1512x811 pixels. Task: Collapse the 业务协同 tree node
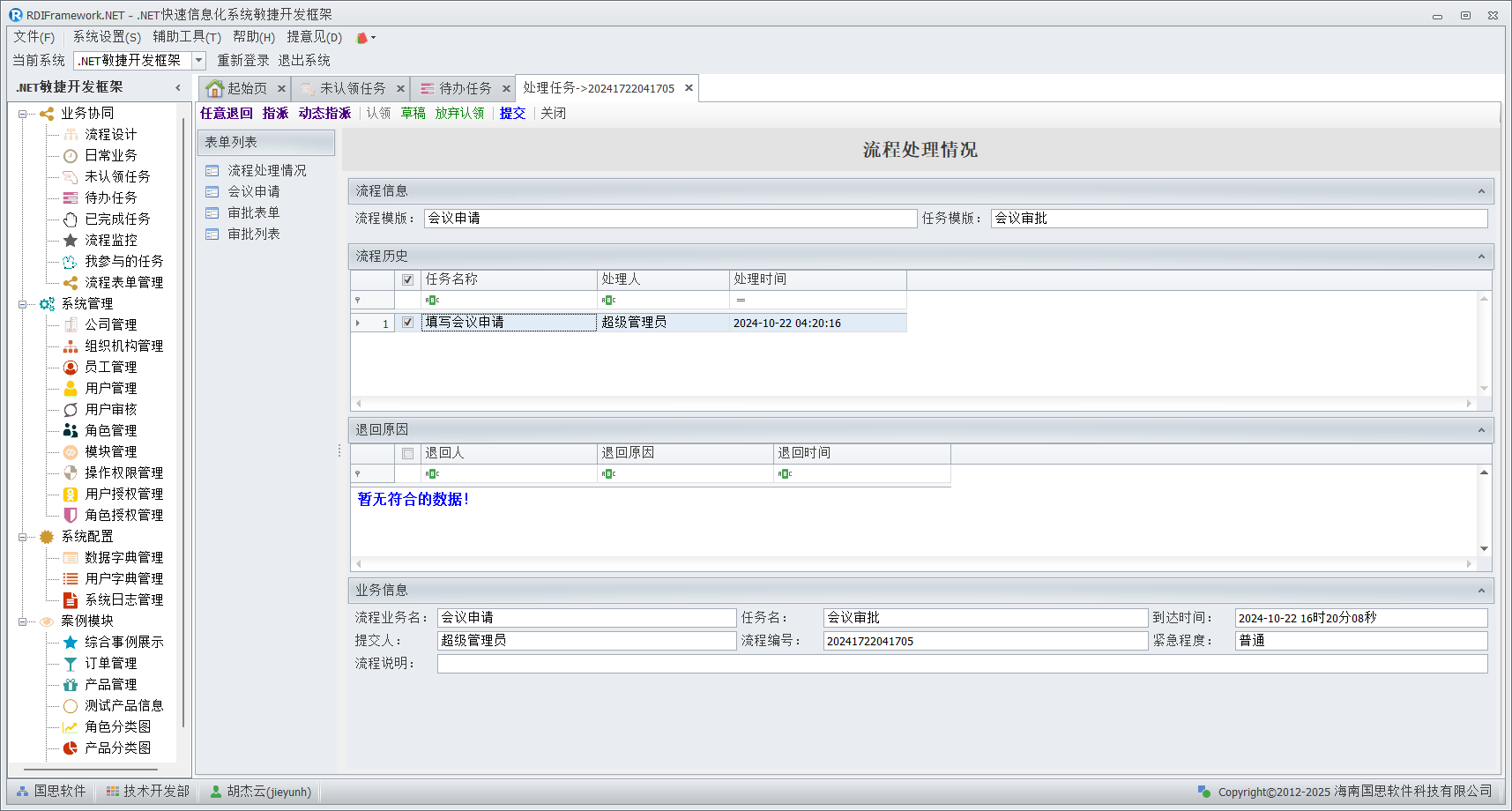[x=23, y=114]
